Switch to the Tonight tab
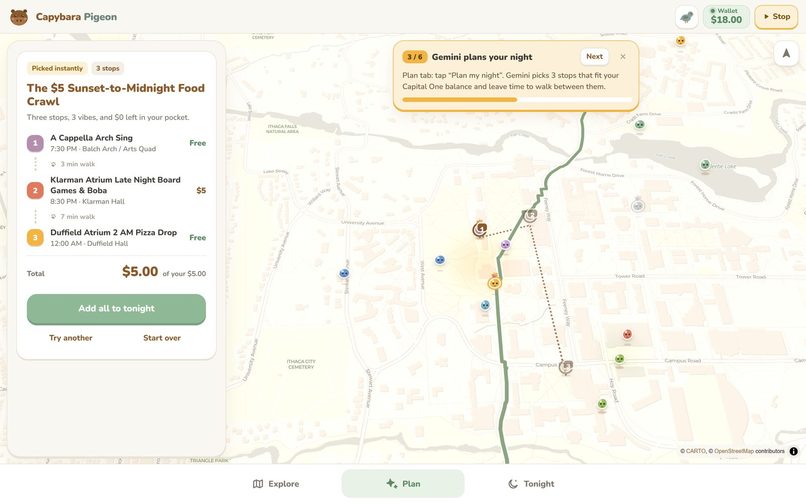The width and height of the screenshot is (806, 504). point(530,484)
